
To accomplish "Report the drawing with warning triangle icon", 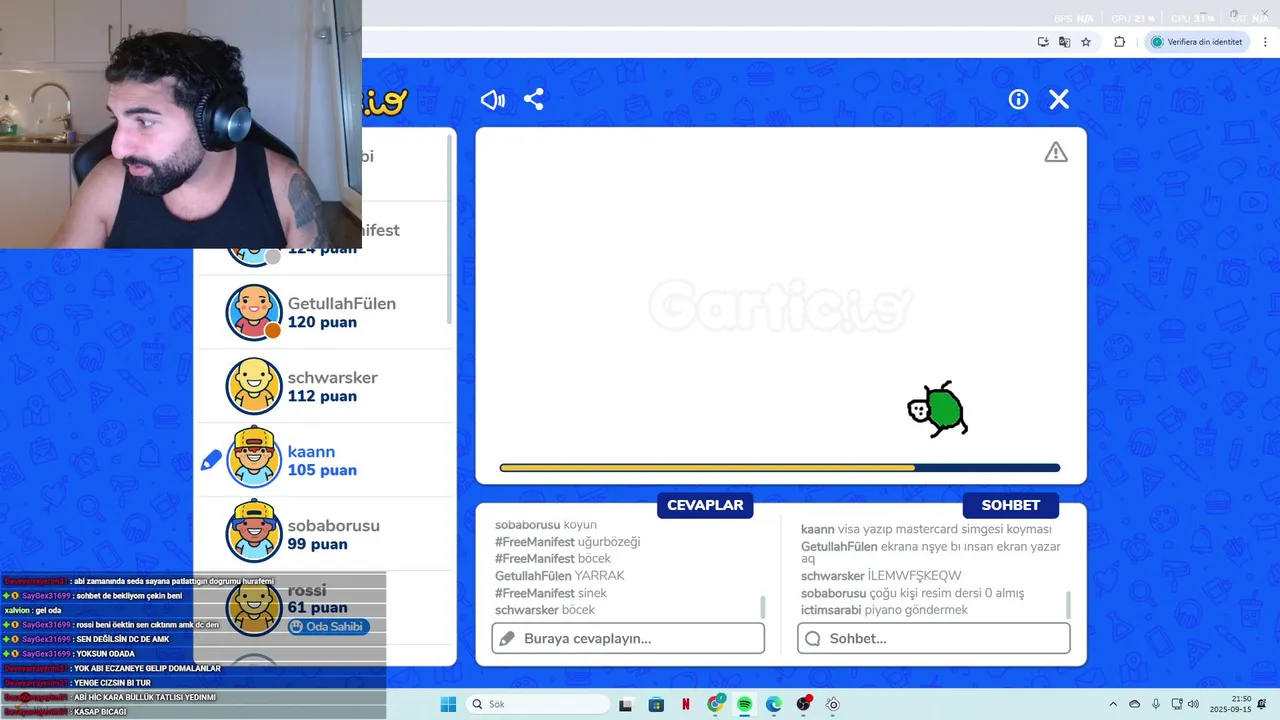I will [1056, 152].
